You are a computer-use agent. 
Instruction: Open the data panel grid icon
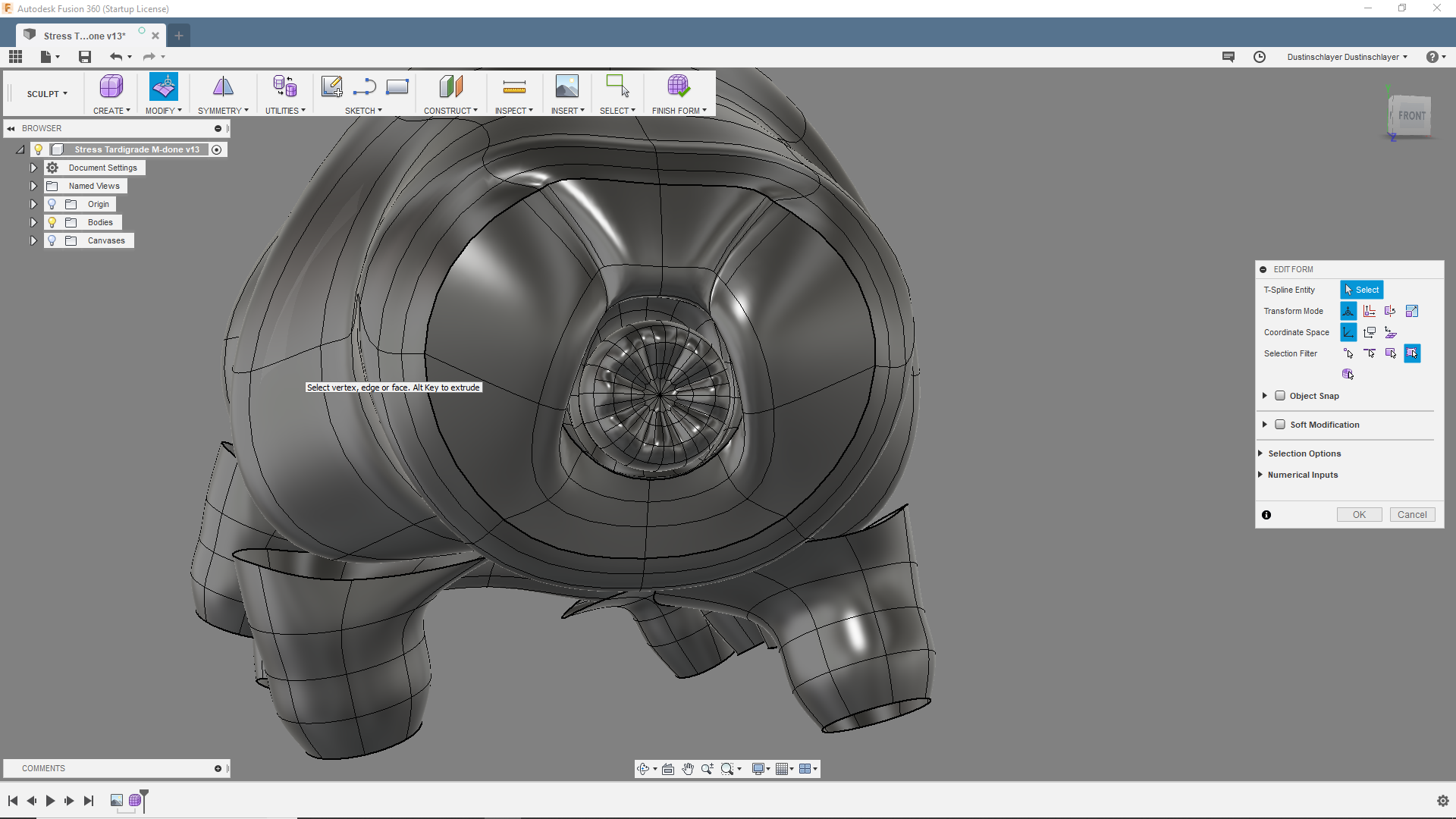(16, 57)
